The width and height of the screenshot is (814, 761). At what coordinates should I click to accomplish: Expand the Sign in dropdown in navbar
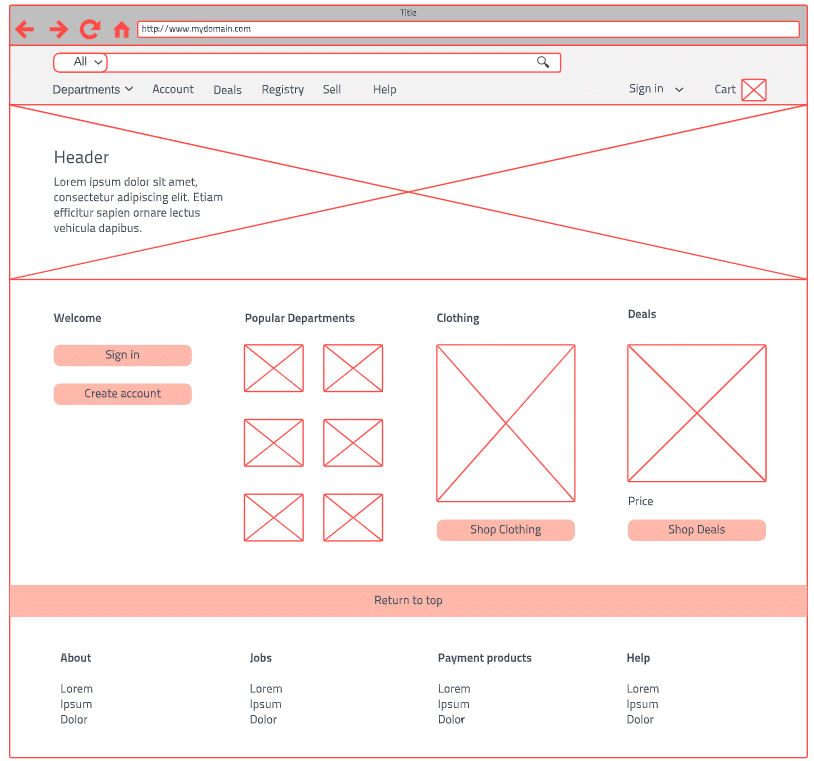(x=656, y=89)
